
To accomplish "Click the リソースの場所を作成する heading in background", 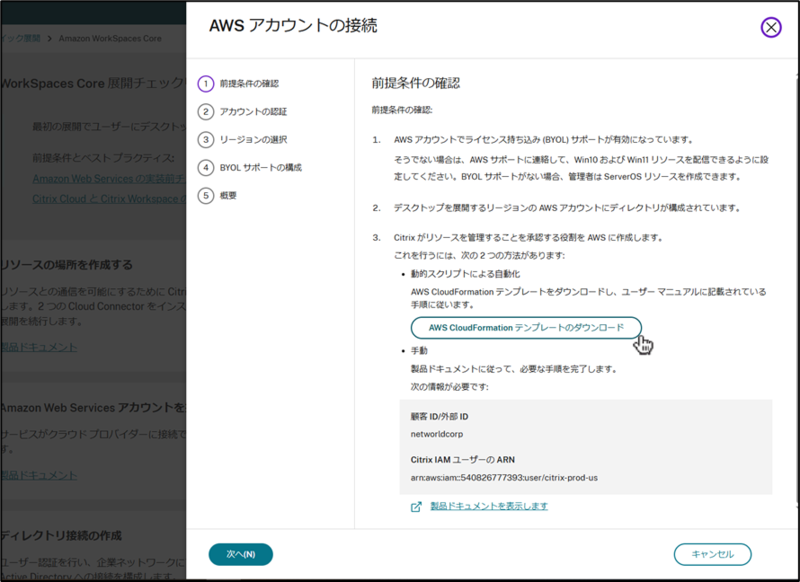I will tap(67, 265).
